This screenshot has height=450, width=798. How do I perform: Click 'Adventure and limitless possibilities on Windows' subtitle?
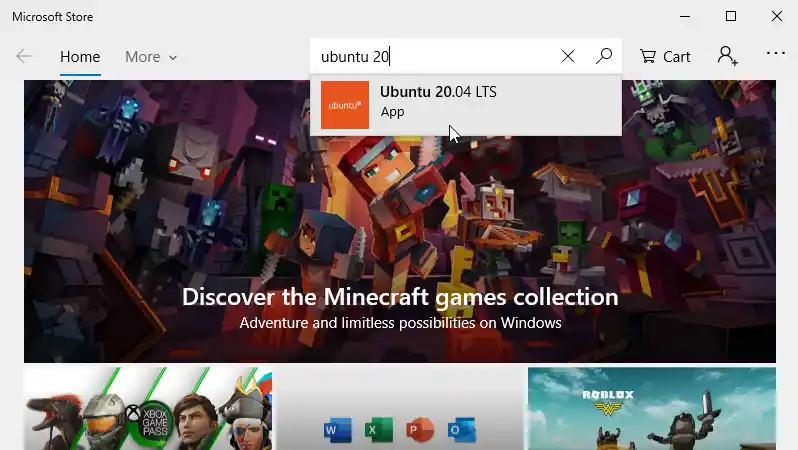pyautogui.click(x=401, y=323)
